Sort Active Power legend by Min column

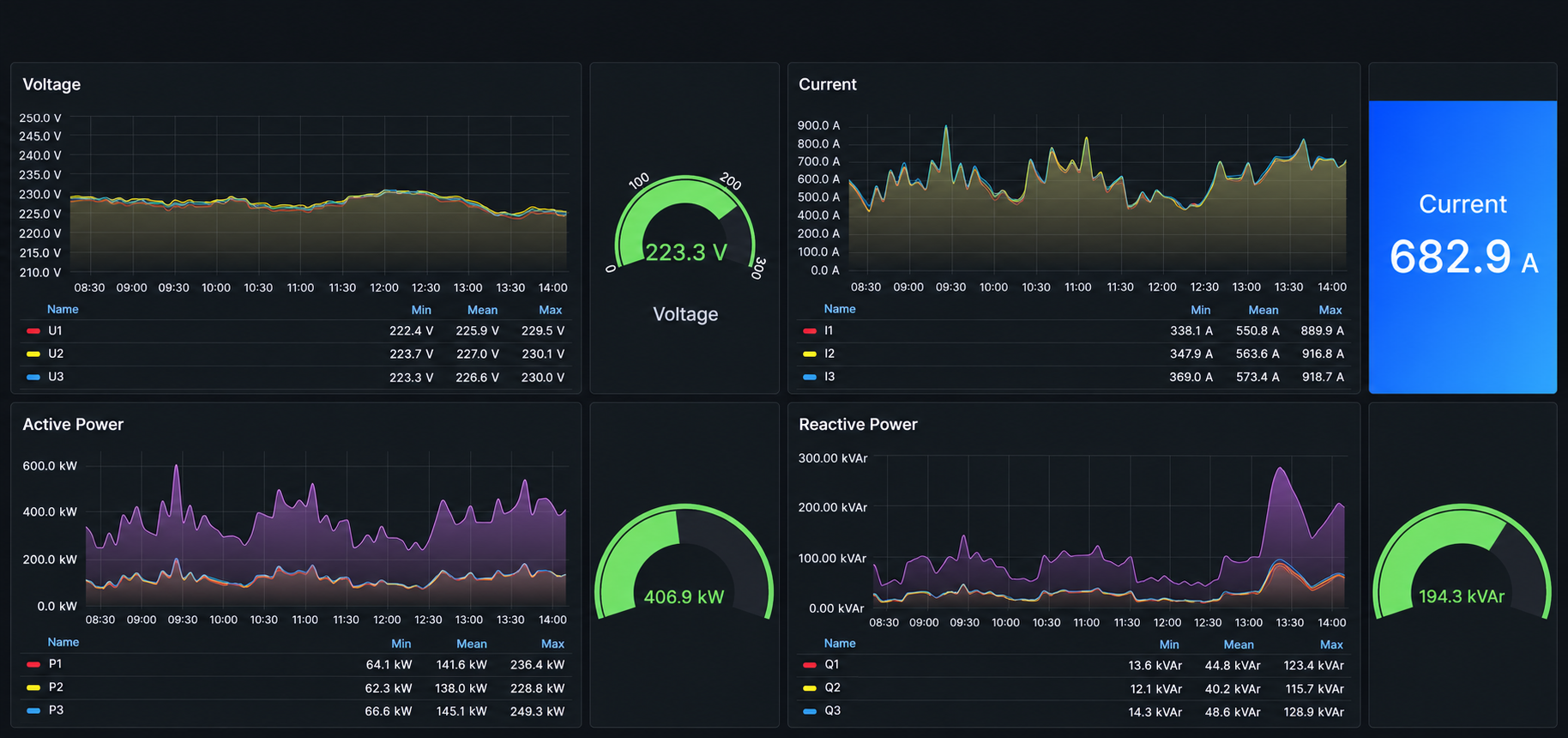(x=401, y=644)
